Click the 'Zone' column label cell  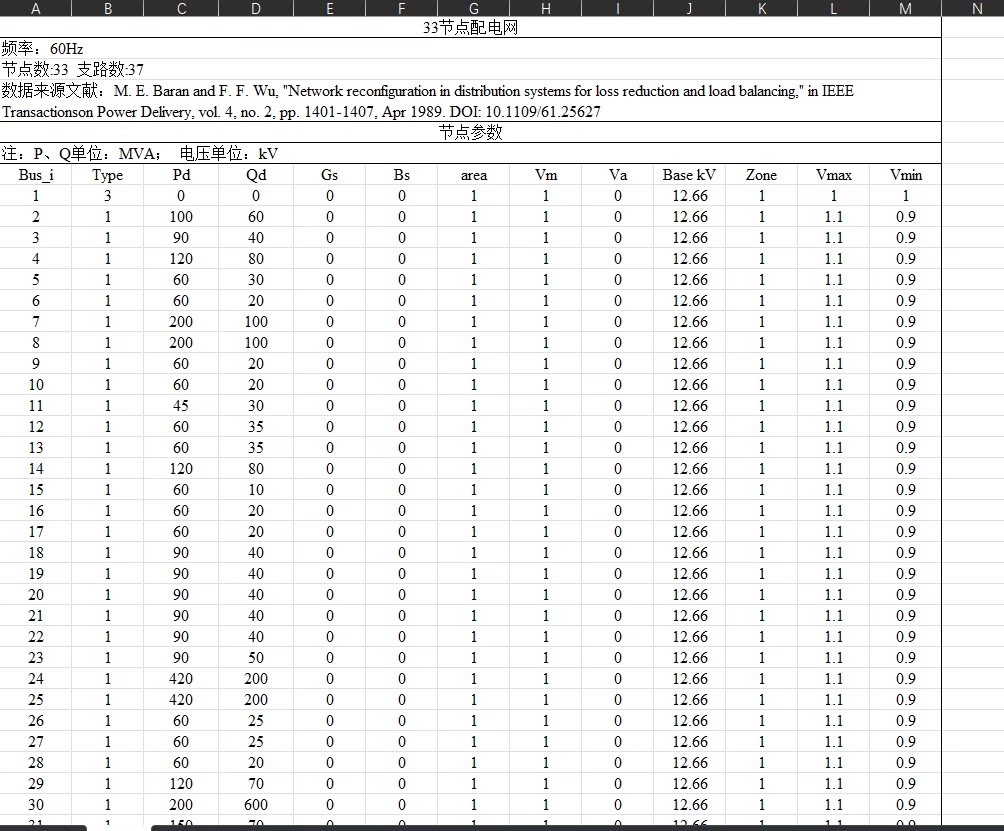[x=762, y=175]
